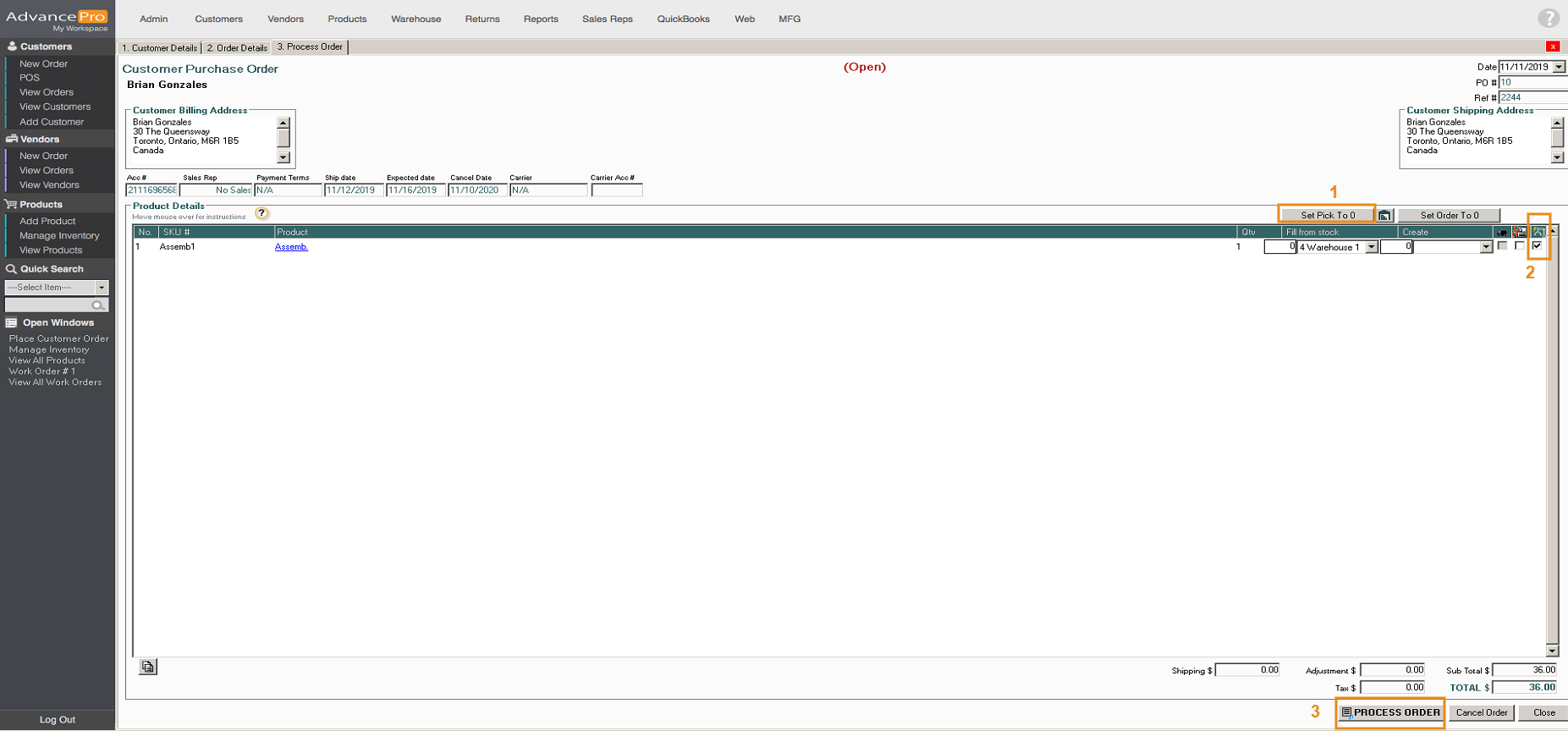This screenshot has width=1568, height=731.
Task: Open the Warehouse menu
Action: click(x=415, y=19)
